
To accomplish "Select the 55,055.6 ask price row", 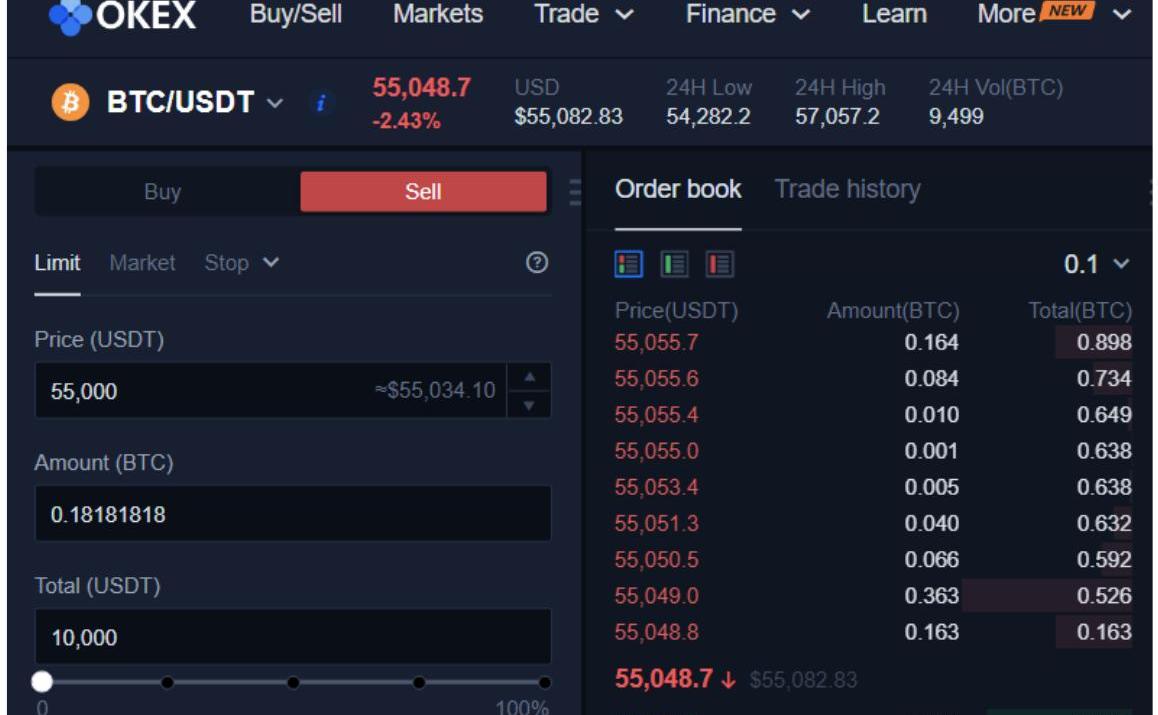I will pyautogui.click(x=873, y=379).
